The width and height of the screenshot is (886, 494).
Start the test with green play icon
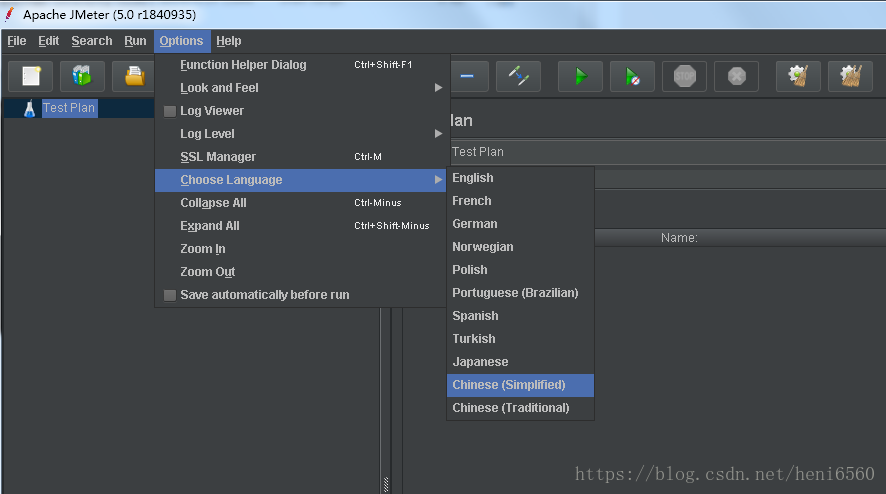[580, 76]
